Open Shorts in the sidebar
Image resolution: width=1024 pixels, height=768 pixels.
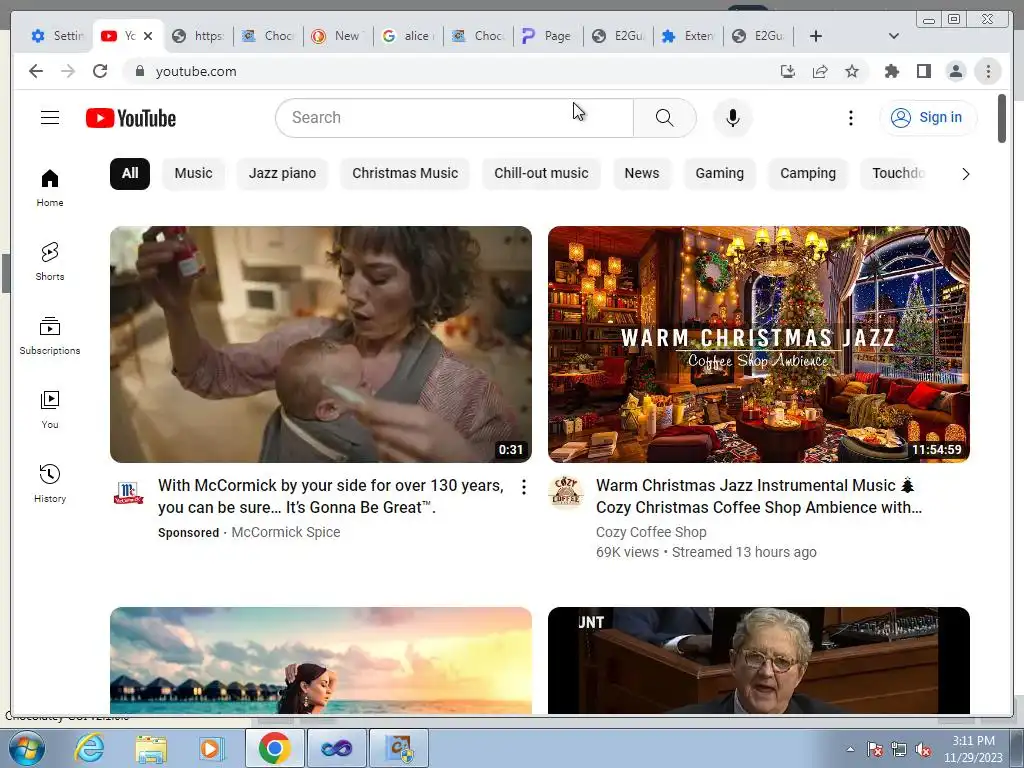(x=50, y=262)
